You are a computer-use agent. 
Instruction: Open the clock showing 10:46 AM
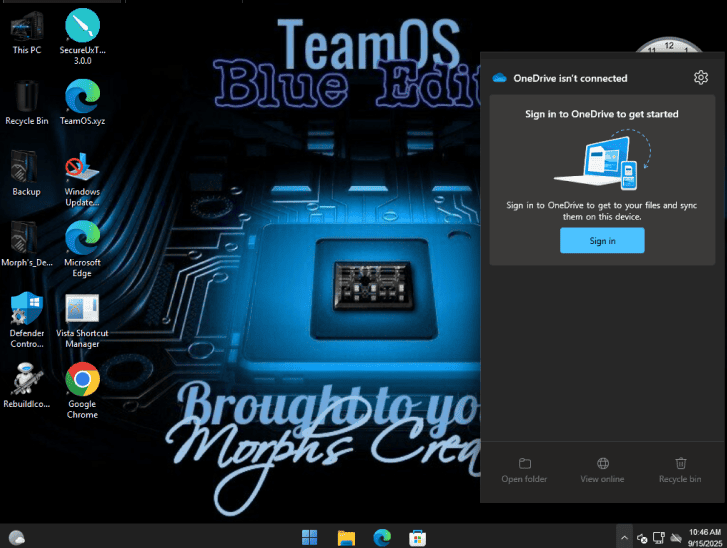pyautogui.click(x=705, y=537)
